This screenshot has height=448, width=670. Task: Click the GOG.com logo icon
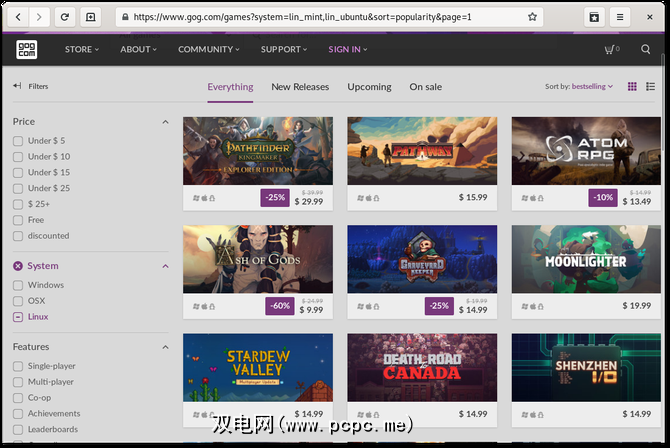[x=26, y=49]
